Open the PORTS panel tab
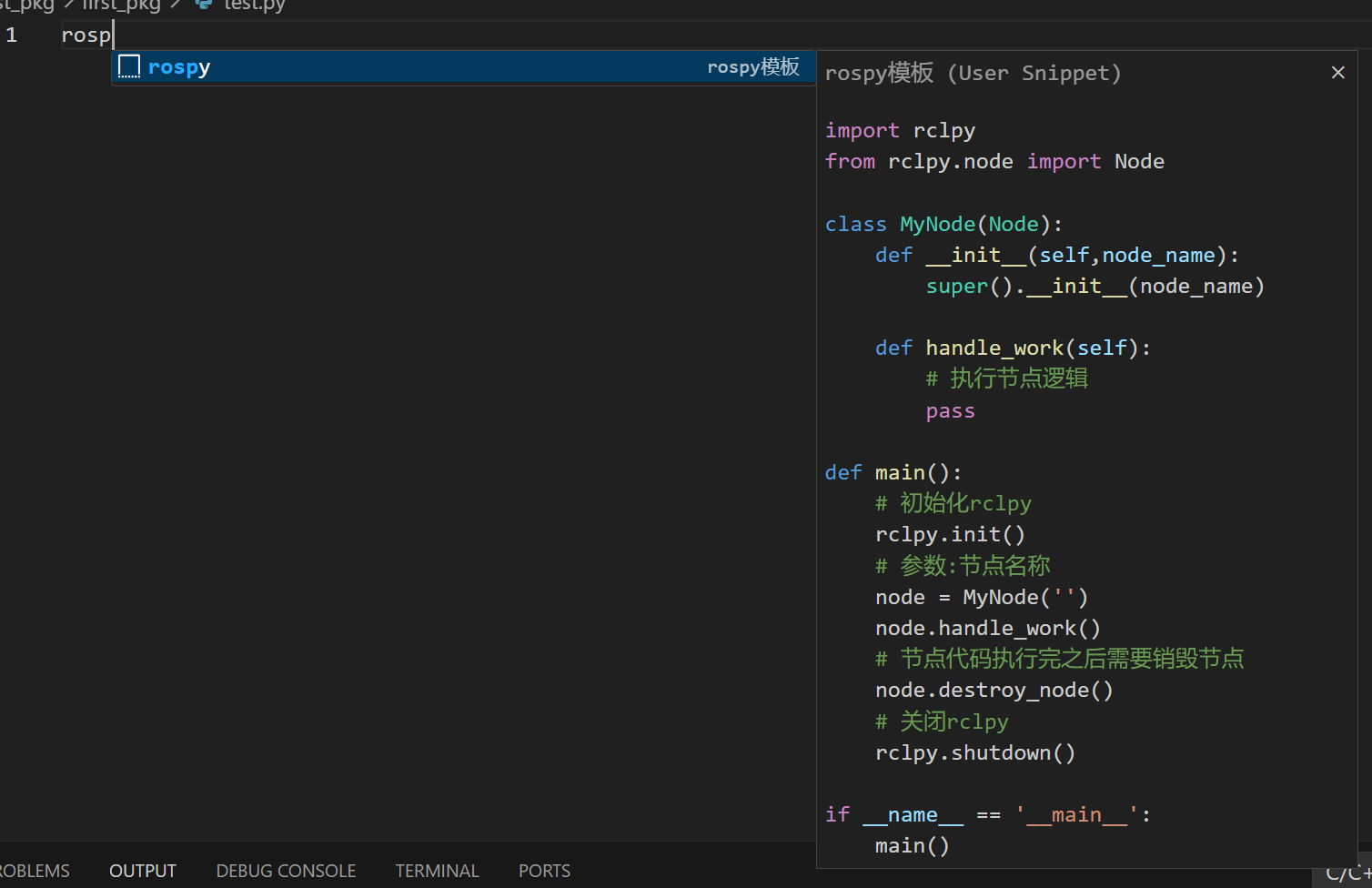Image resolution: width=1372 pixels, height=888 pixels. (x=544, y=871)
